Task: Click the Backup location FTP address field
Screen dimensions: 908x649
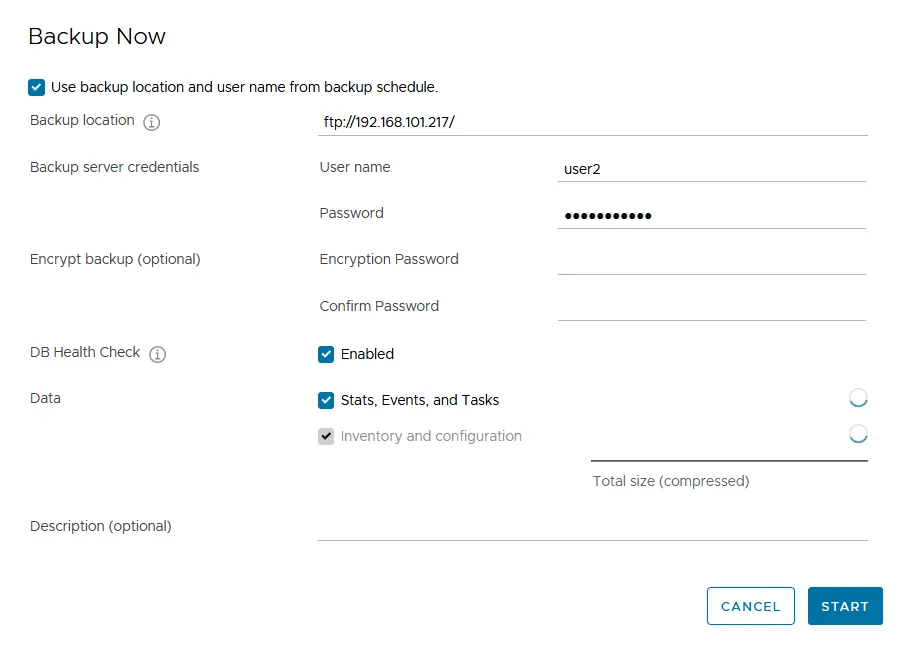Action: (592, 122)
